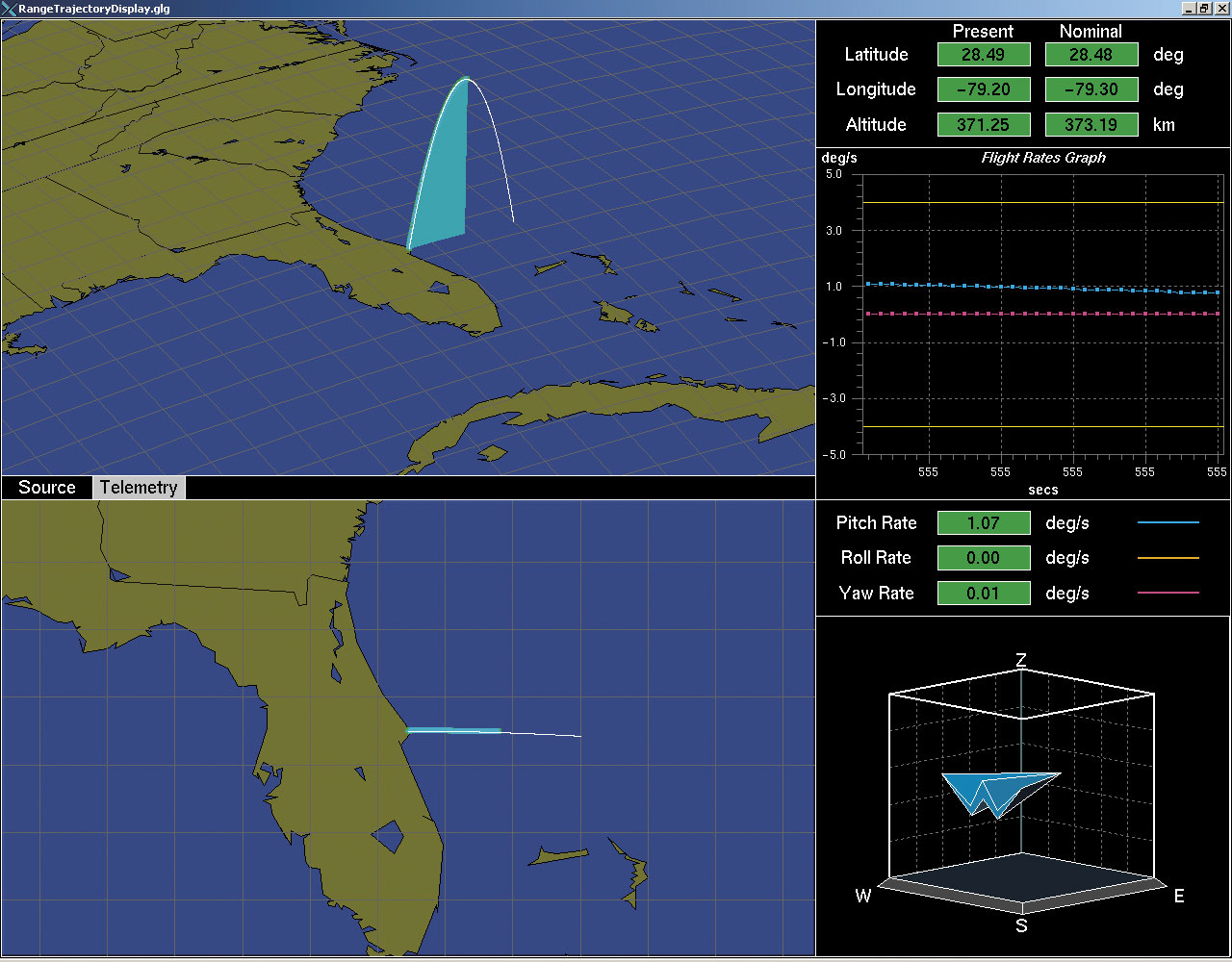Click the E compass label
The height and width of the screenshot is (962, 1232).
coord(1179,897)
